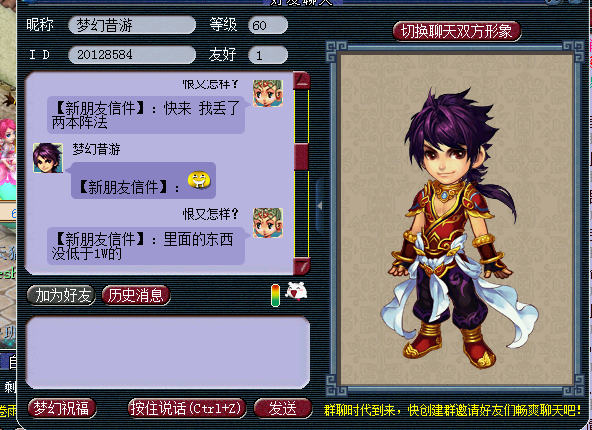Click the 加为好友 button
The width and height of the screenshot is (592, 430).
61,295
